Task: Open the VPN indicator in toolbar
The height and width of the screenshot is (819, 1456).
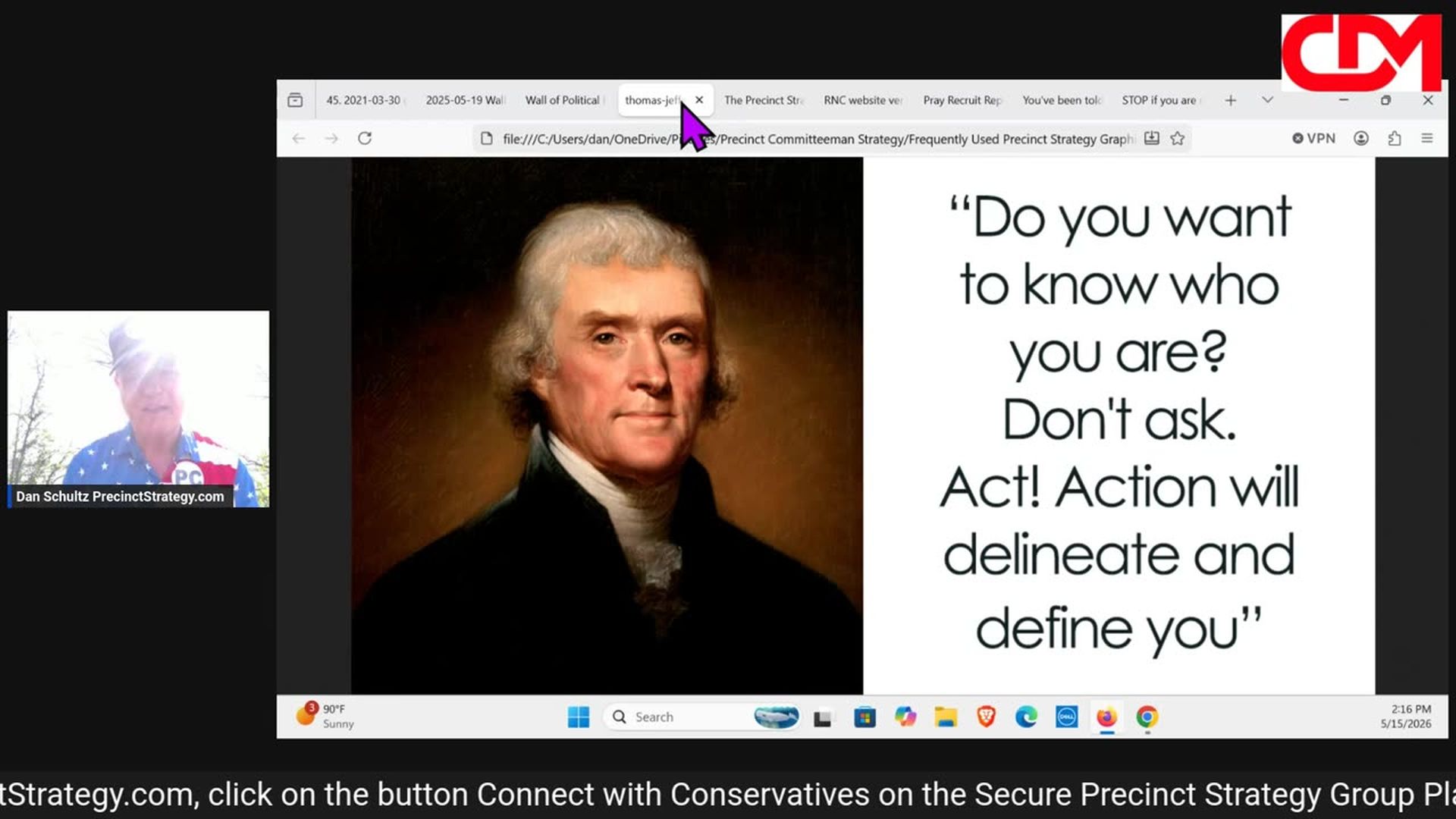Action: 1313,138
